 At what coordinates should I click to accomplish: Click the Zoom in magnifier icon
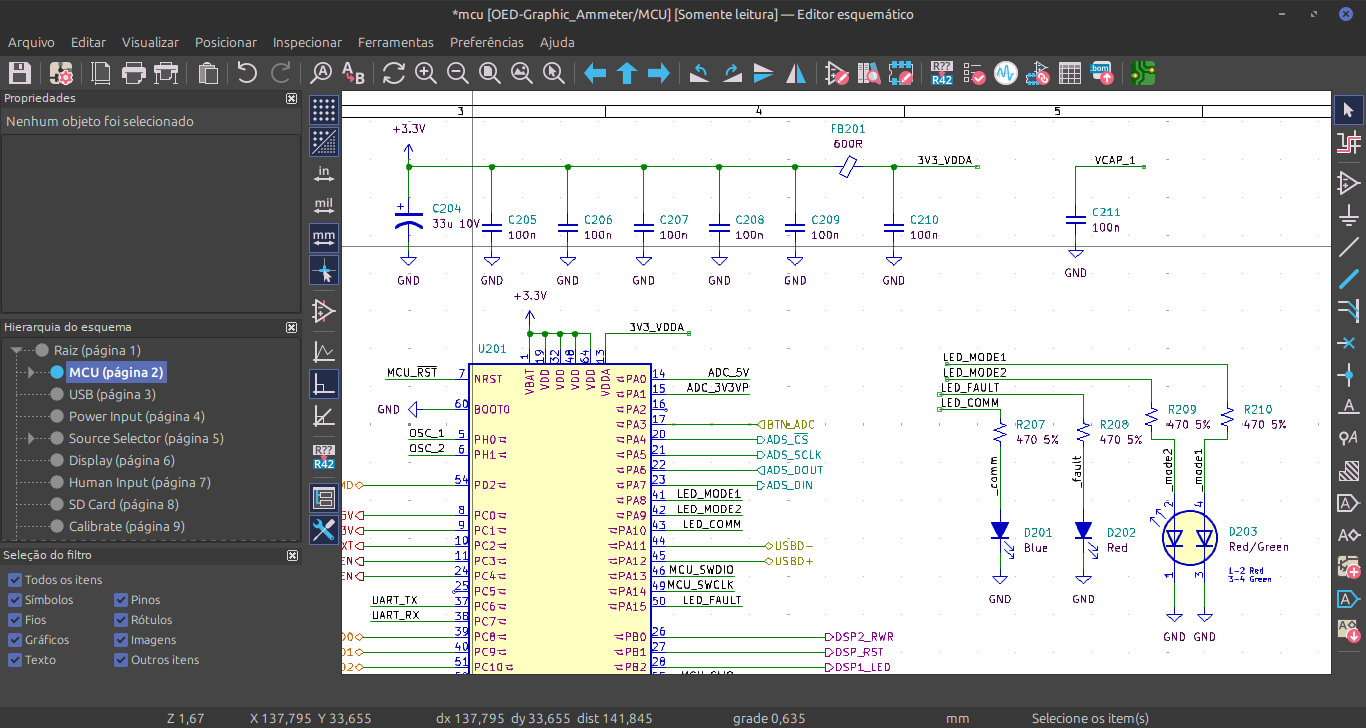[x=426, y=73]
